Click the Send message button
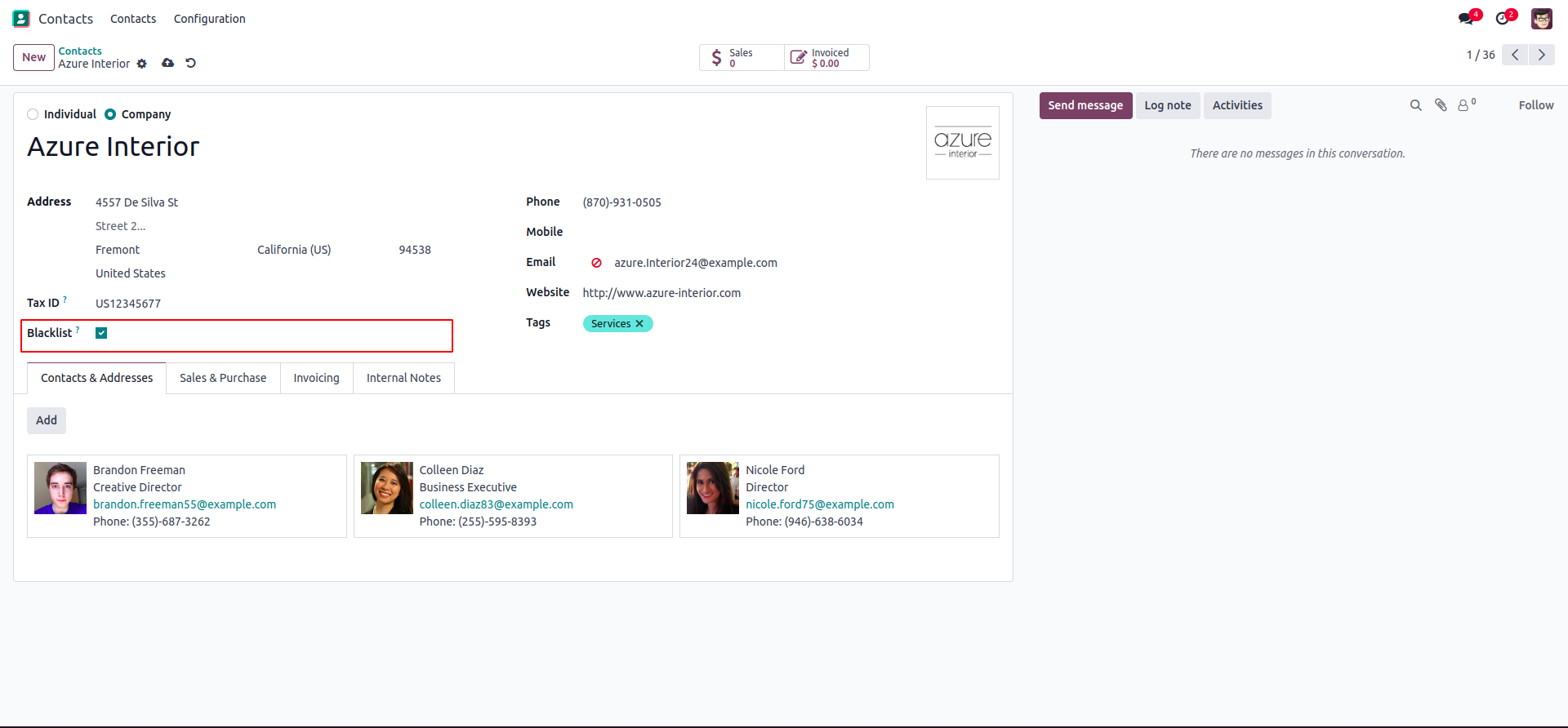The width and height of the screenshot is (1568, 728). (1085, 105)
